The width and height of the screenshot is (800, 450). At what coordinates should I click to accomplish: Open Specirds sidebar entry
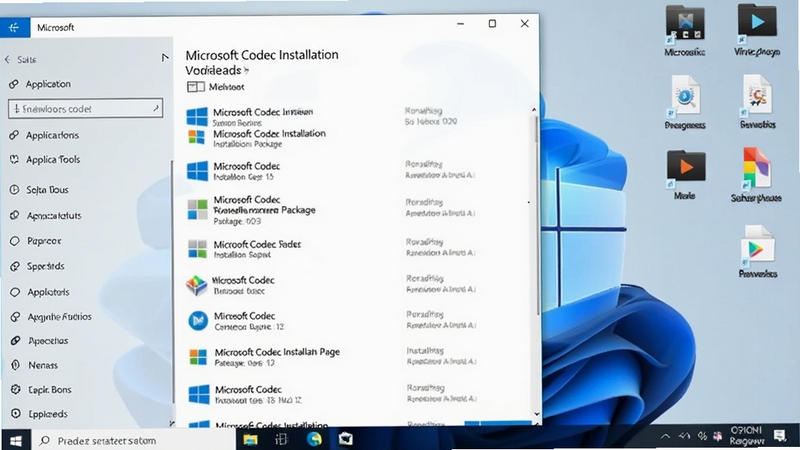pyautogui.click(x=45, y=266)
